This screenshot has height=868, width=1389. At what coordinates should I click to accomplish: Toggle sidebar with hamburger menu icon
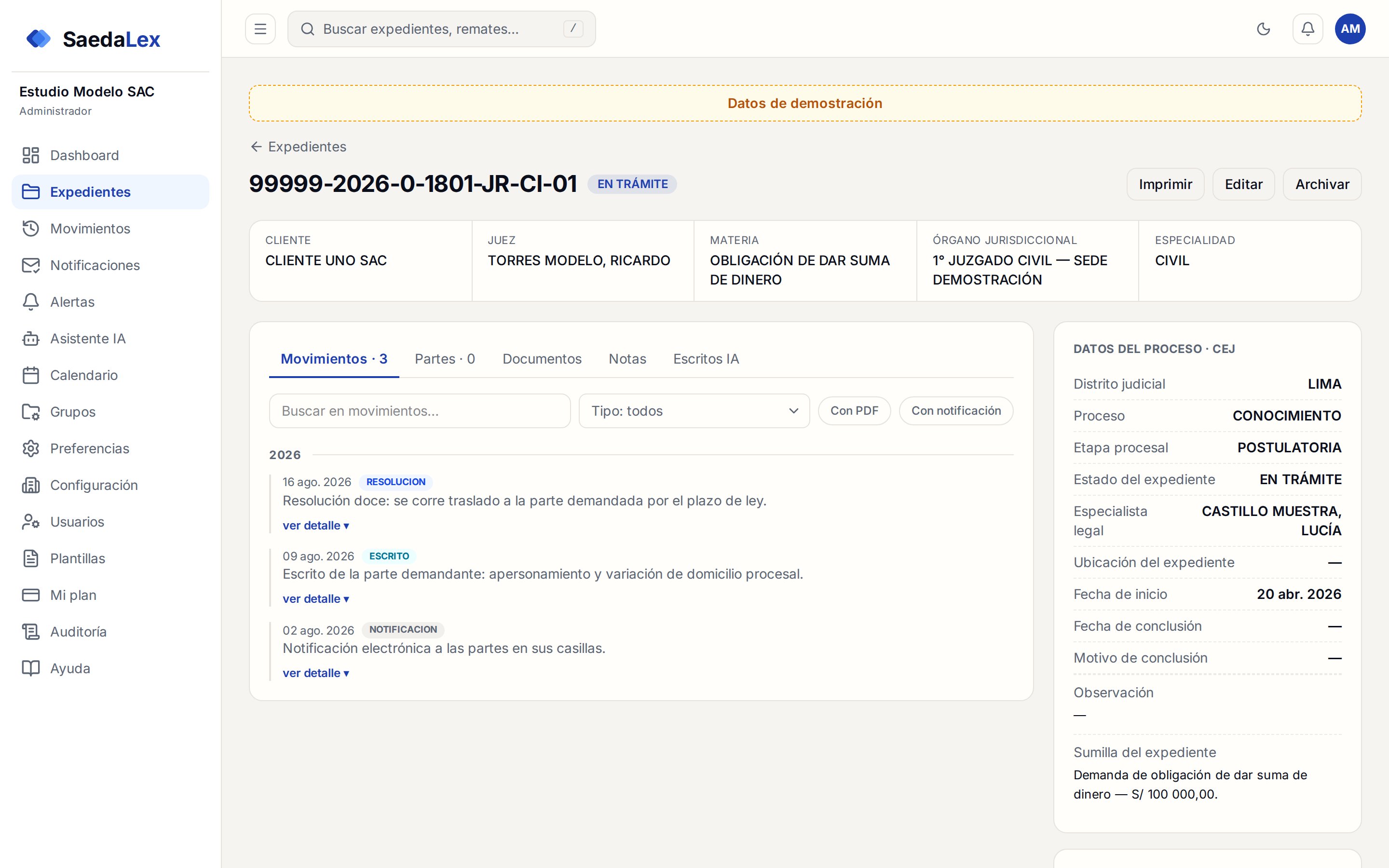(x=260, y=29)
